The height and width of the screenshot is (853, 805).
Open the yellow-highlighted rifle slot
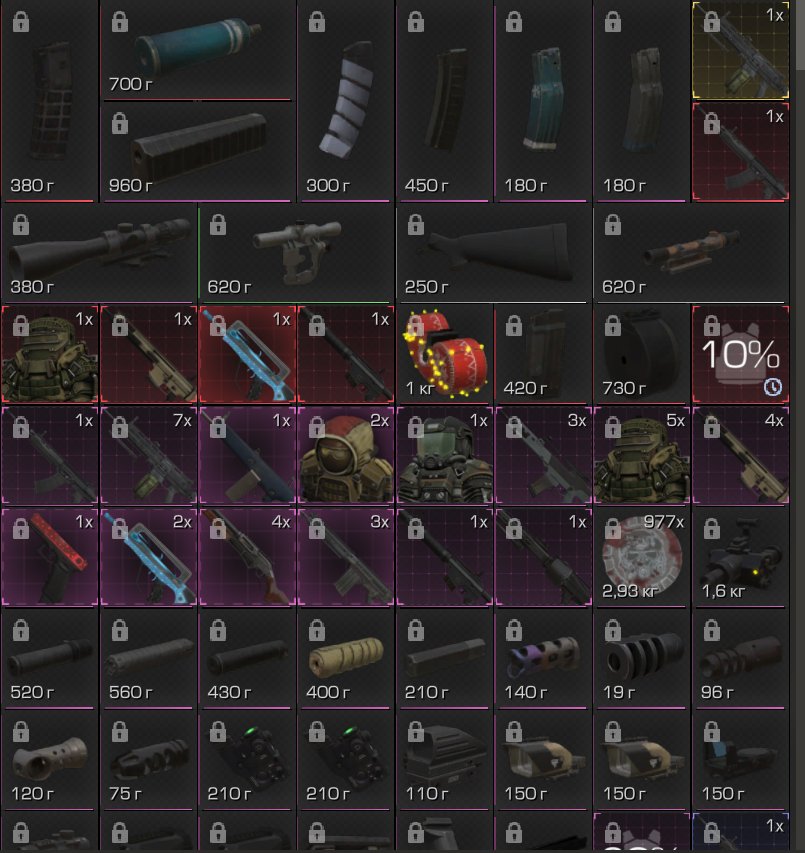(x=740, y=50)
